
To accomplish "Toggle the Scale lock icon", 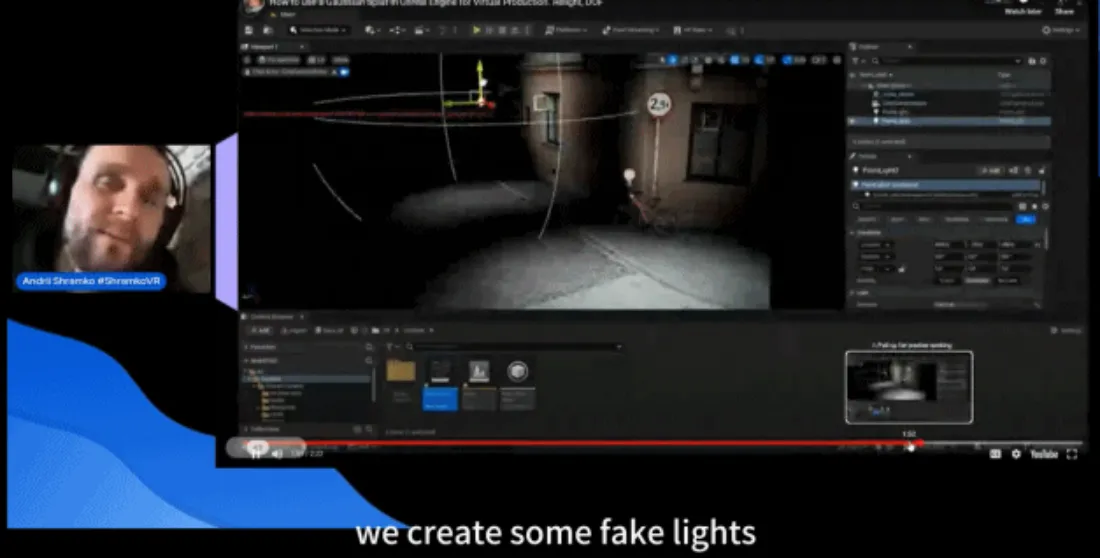I will [901, 269].
